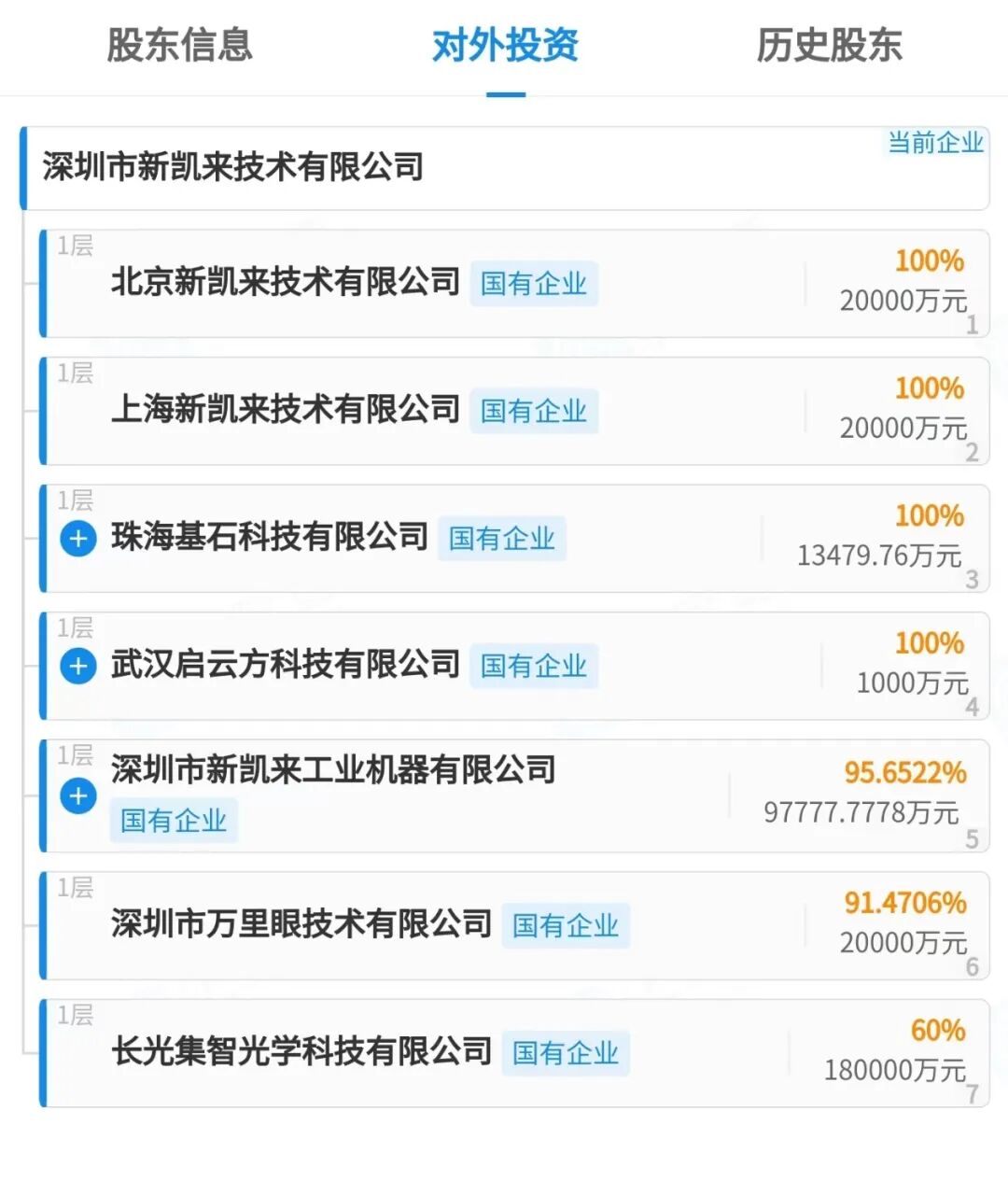This screenshot has width=1008, height=1182.
Task: Click the root 深圳市新凯来技术有限公司 node
Action: (x=233, y=168)
